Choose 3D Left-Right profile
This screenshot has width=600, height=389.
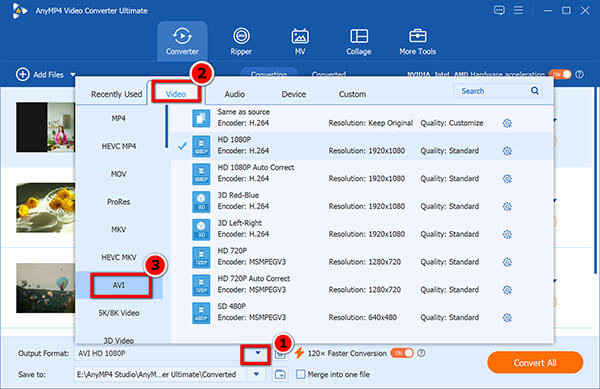click(362, 229)
